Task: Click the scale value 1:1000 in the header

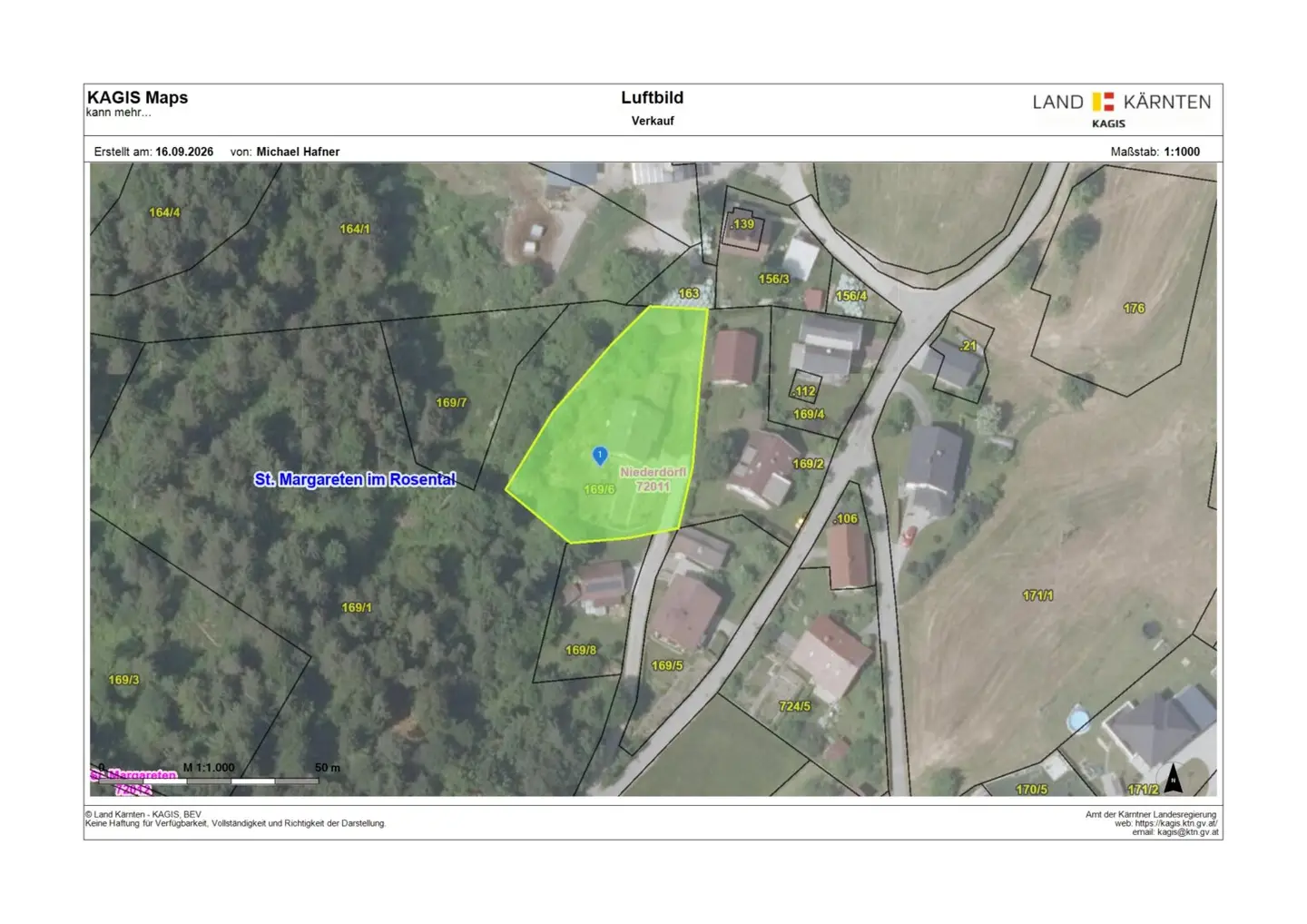Action: click(x=1182, y=152)
